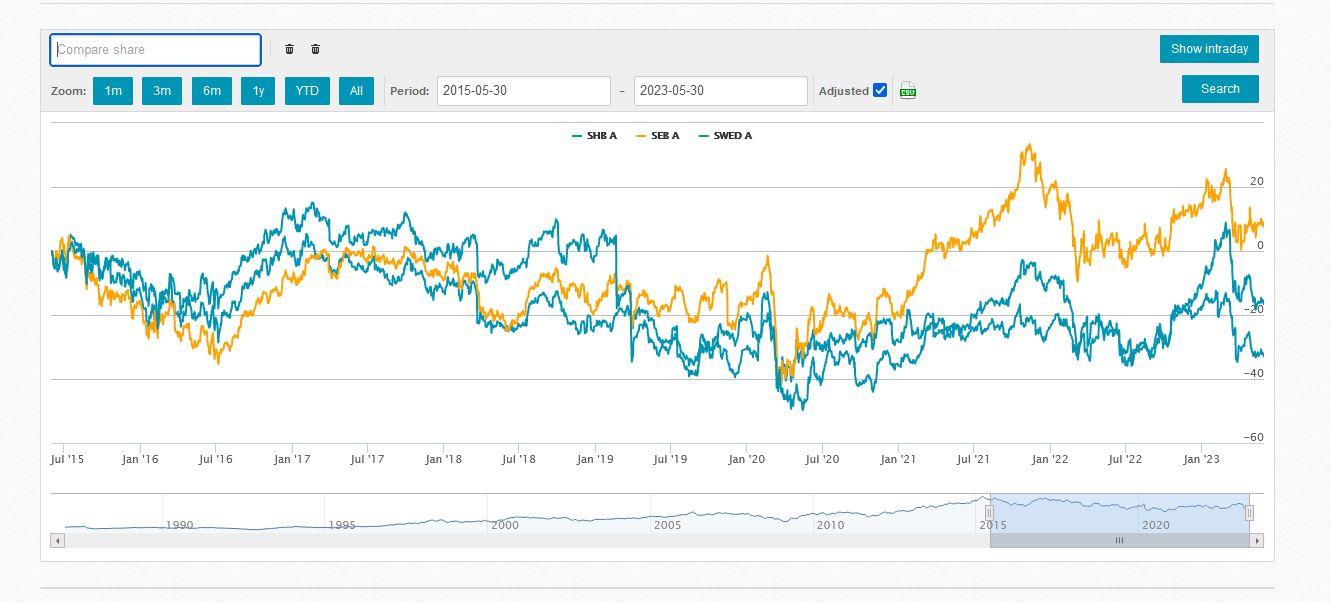This screenshot has height=603, width=1331.
Task: Zoom chart to 1y
Action: click(258, 91)
